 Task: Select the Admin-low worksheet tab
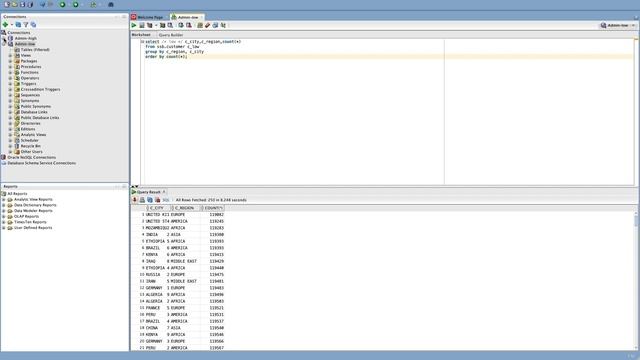(x=188, y=17)
